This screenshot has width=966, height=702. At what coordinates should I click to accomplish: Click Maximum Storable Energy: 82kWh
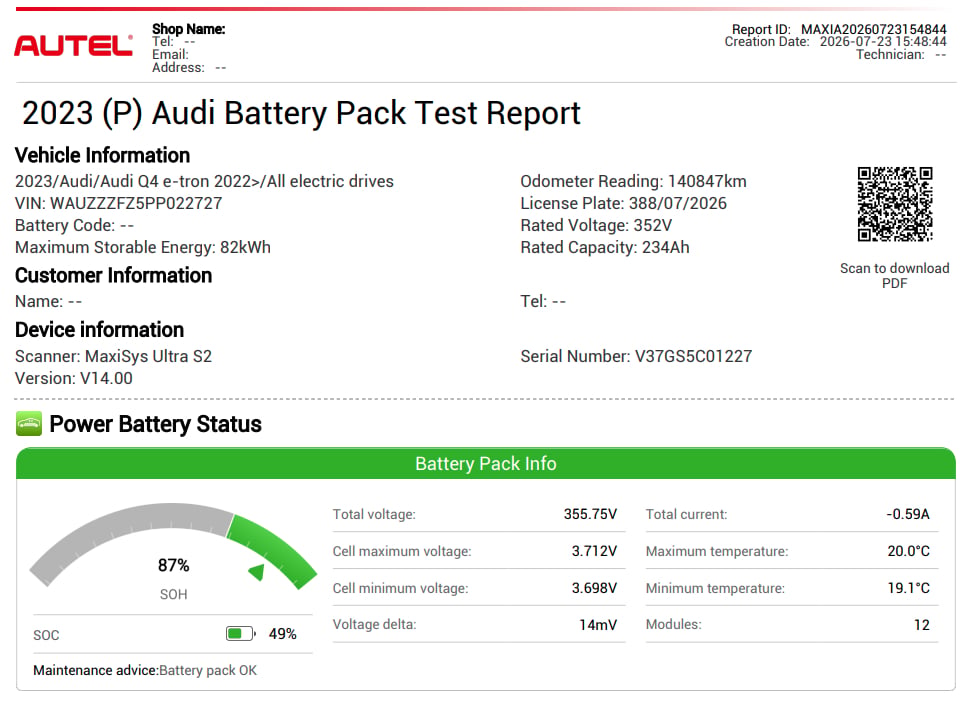pyautogui.click(x=142, y=247)
